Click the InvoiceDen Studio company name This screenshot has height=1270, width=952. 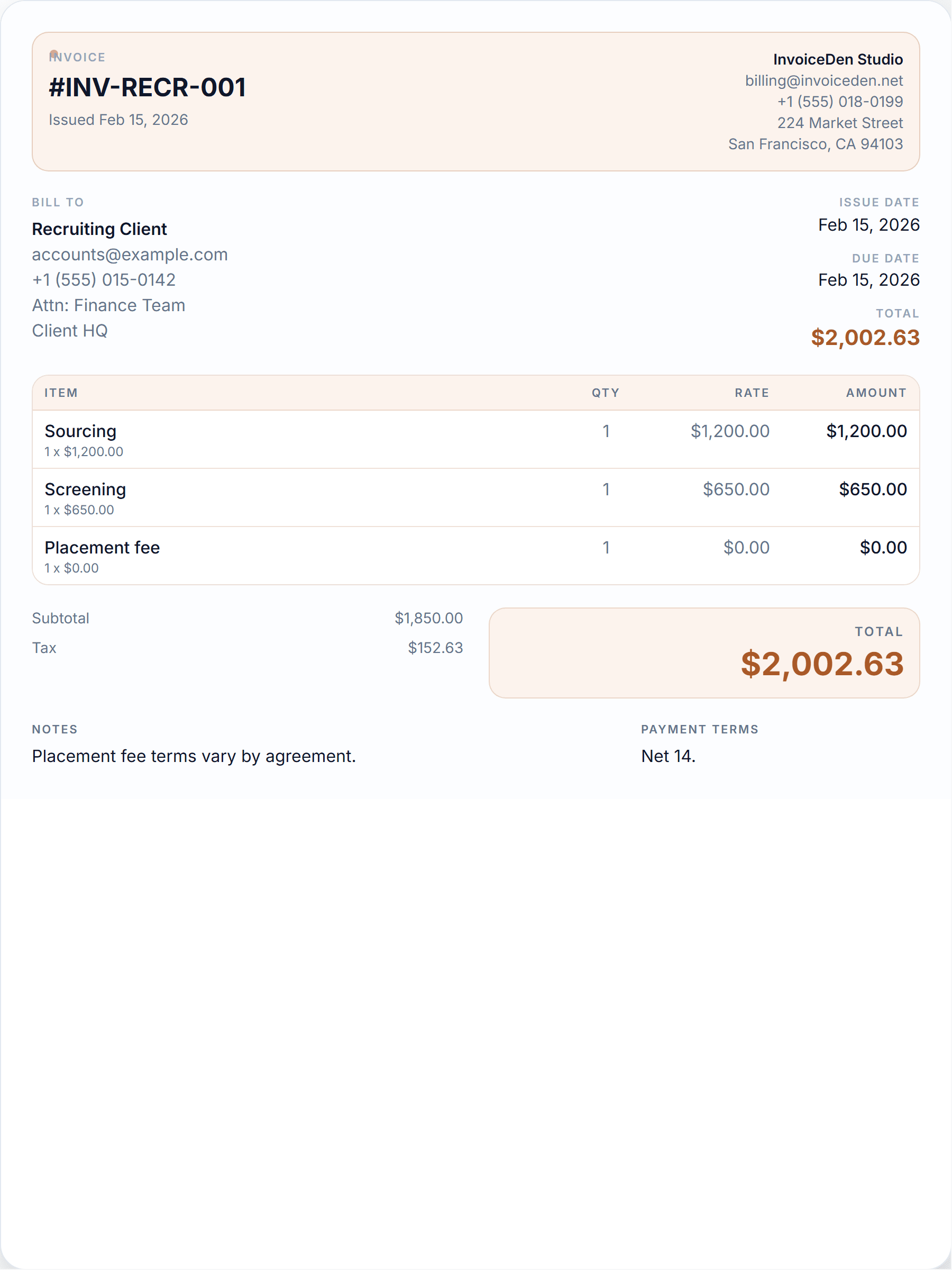point(837,59)
